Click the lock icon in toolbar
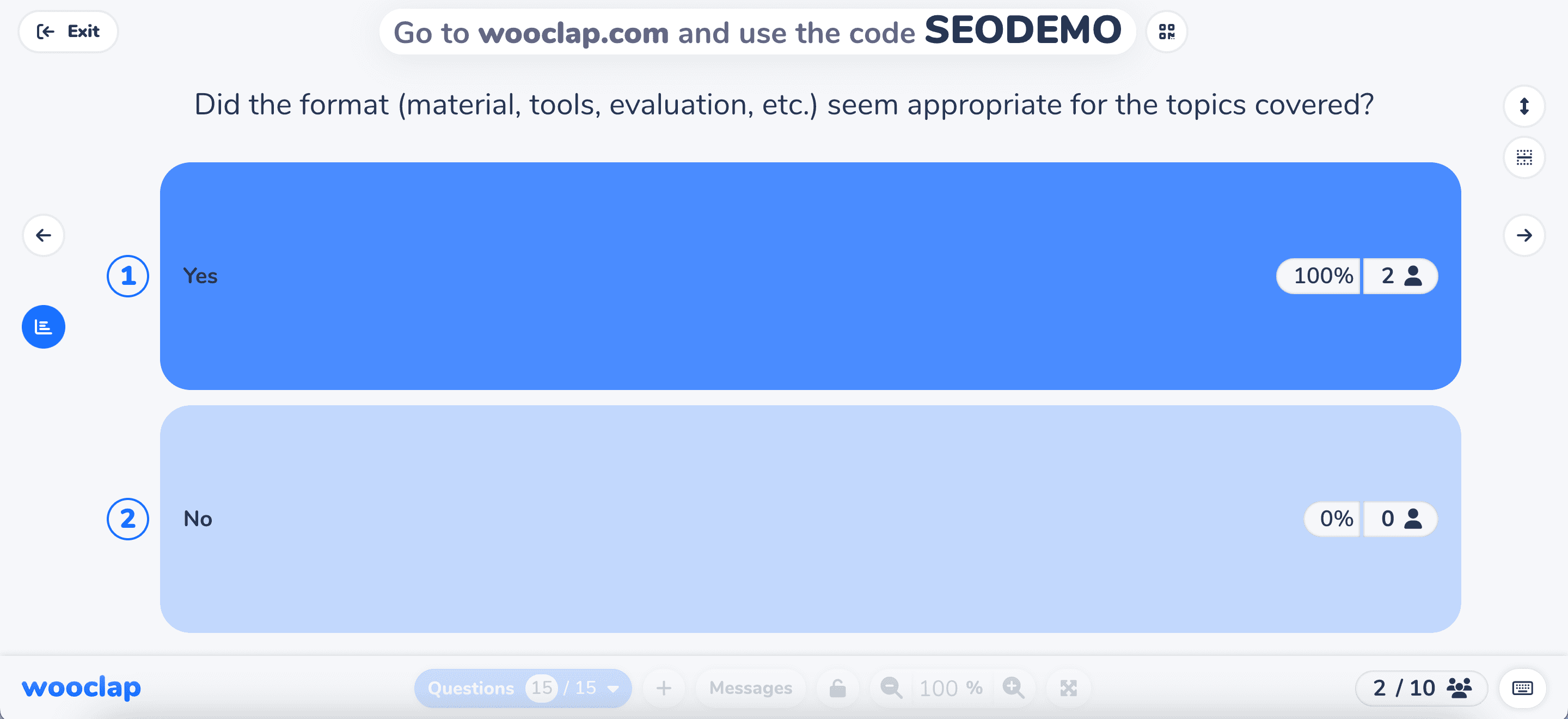 pos(837,688)
